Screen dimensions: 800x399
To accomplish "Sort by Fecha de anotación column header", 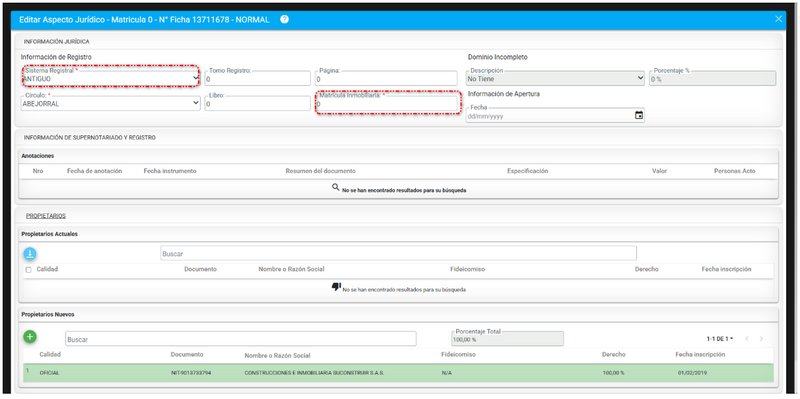I will [94, 171].
